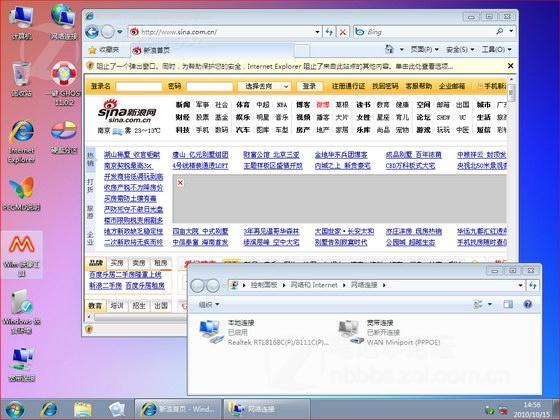This screenshot has width=560, height=420.
Task: Open a new blank tab in IE
Action: tap(302, 51)
